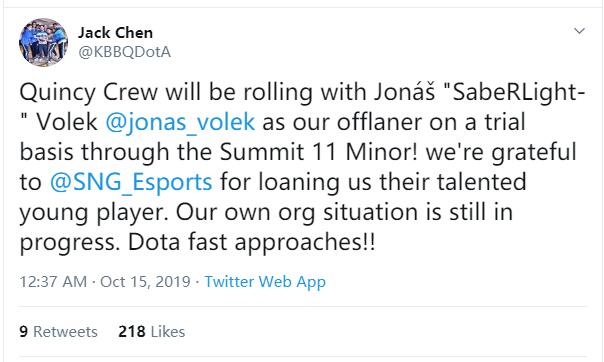View the list of Likes
The height and width of the screenshot is (362, 604).
point(151,332)
